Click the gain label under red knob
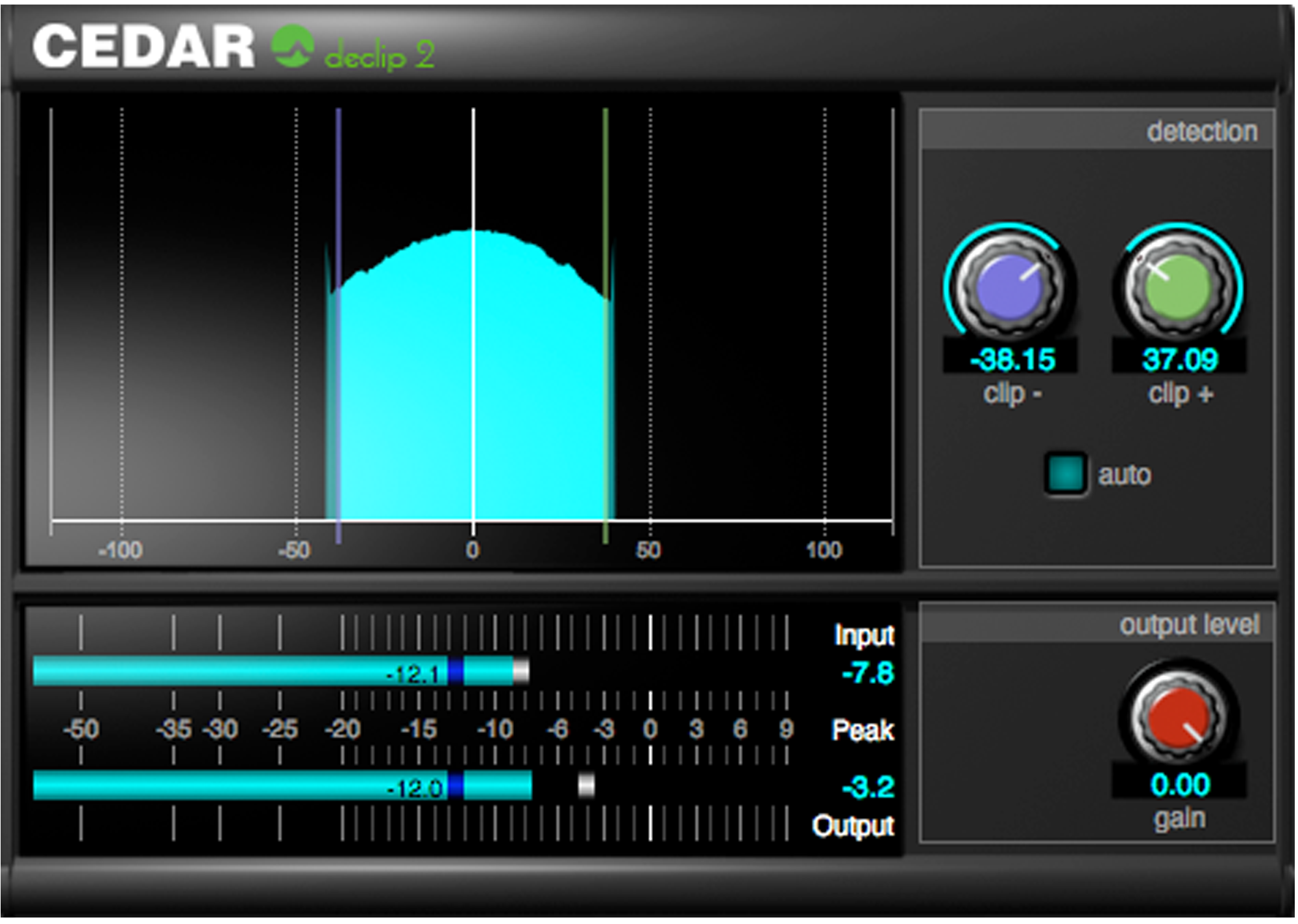Screen dimensions: 1298x924 [1179, 818]
